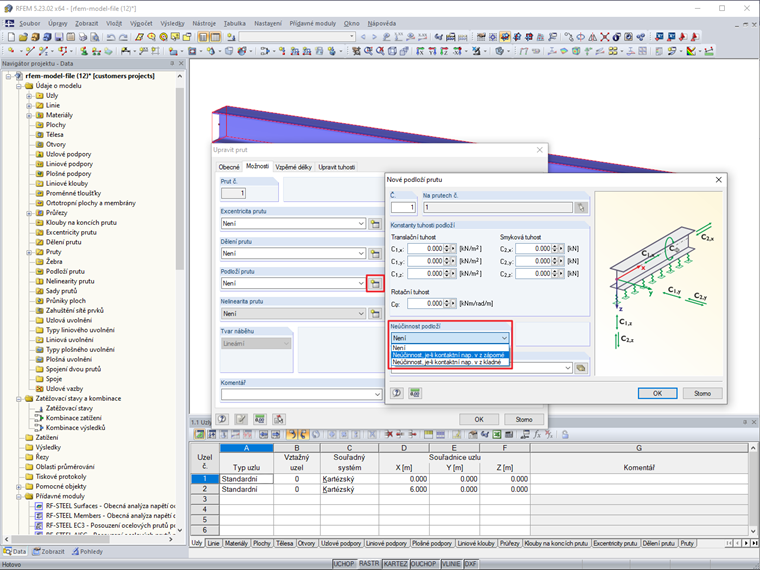The image size is (760, 570).
Task: Click the Redo arrow icon
Action: pyautogui.click(x=124, y=37)
